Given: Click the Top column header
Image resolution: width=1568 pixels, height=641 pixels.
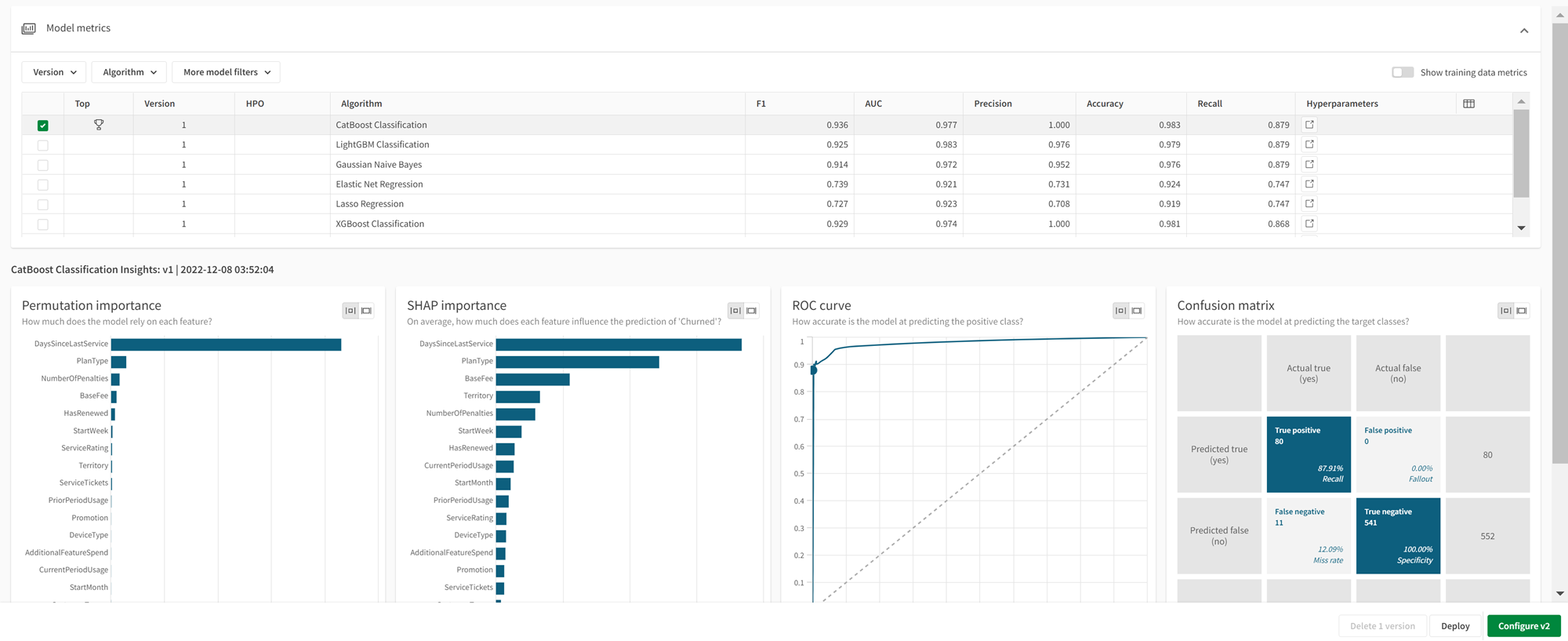Looking at the screenshot, I should tap(98, 104).
